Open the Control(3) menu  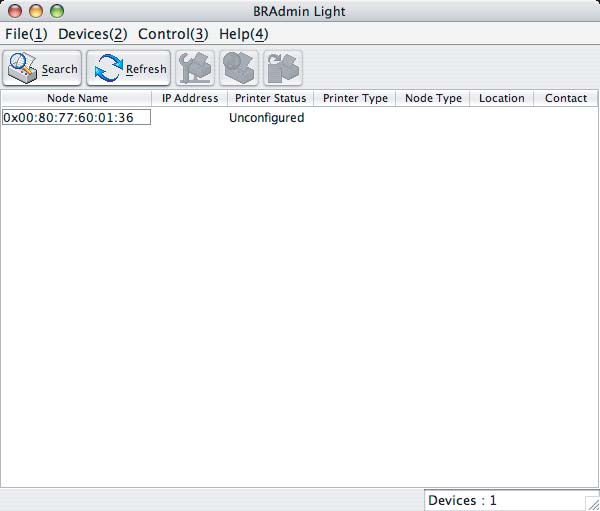[x=173, y=34]
